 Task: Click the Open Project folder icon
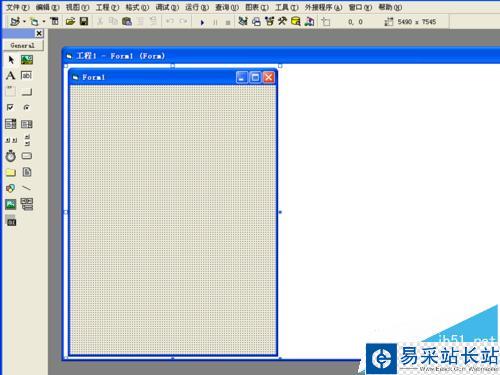tap(70, 22)
